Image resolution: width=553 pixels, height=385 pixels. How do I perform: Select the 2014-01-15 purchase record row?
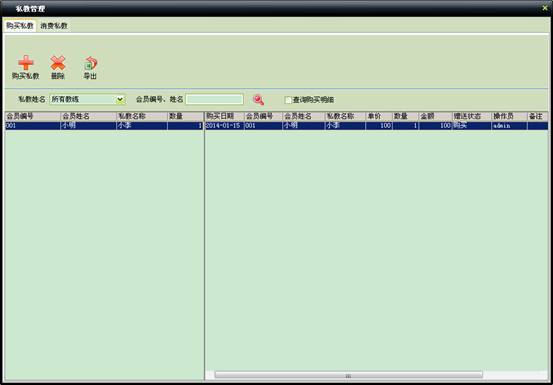click(376, 126)
